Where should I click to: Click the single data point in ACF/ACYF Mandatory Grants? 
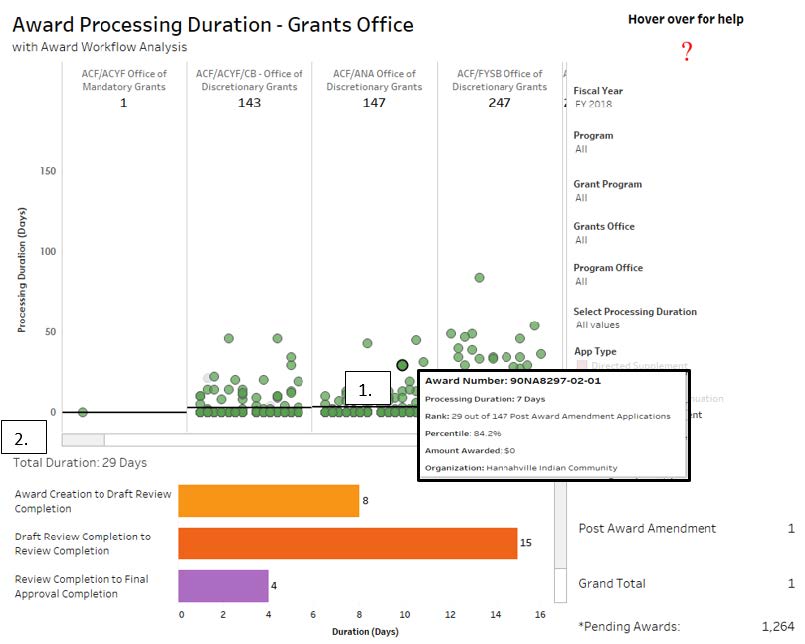click(83, 412)
